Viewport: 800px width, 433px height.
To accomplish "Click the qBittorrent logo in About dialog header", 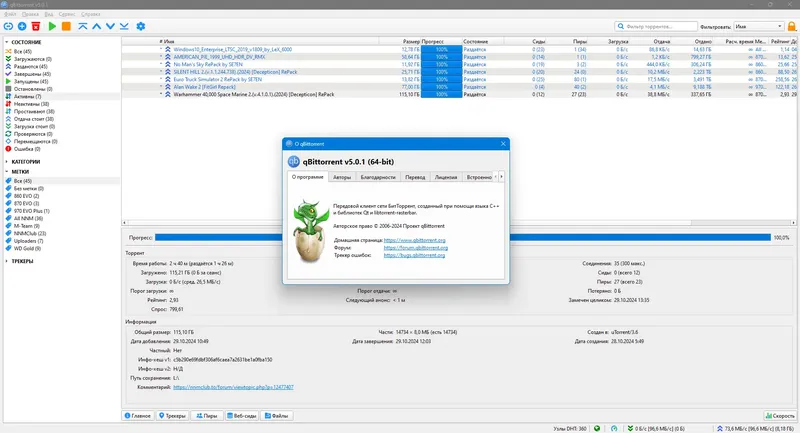I will pyautogui.click(x=293, y=161).
